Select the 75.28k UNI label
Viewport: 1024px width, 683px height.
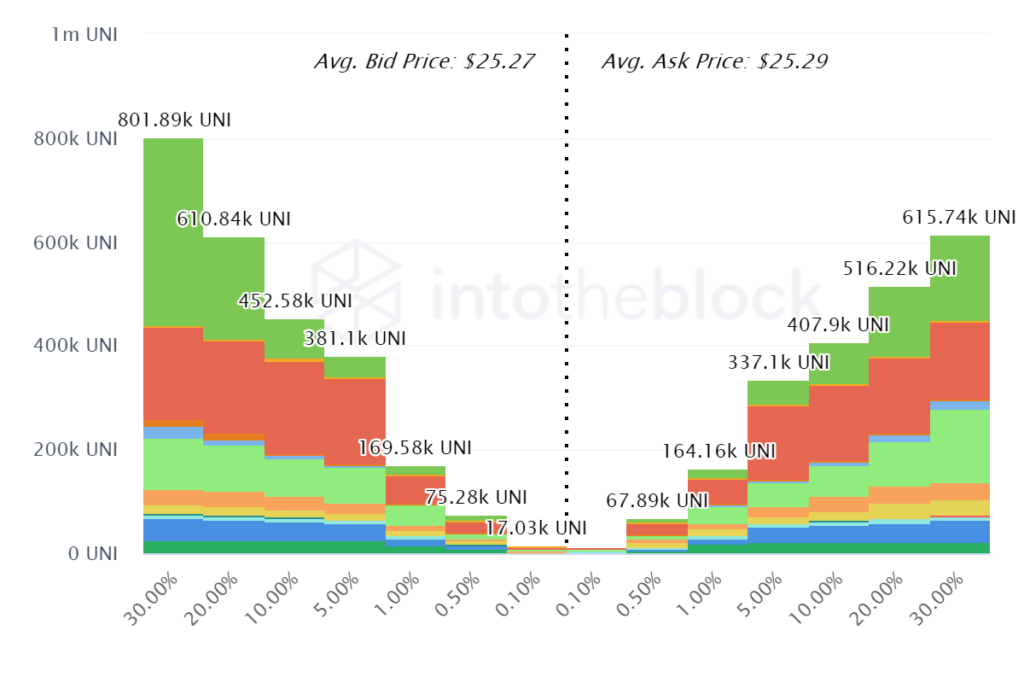coord(476,498)
